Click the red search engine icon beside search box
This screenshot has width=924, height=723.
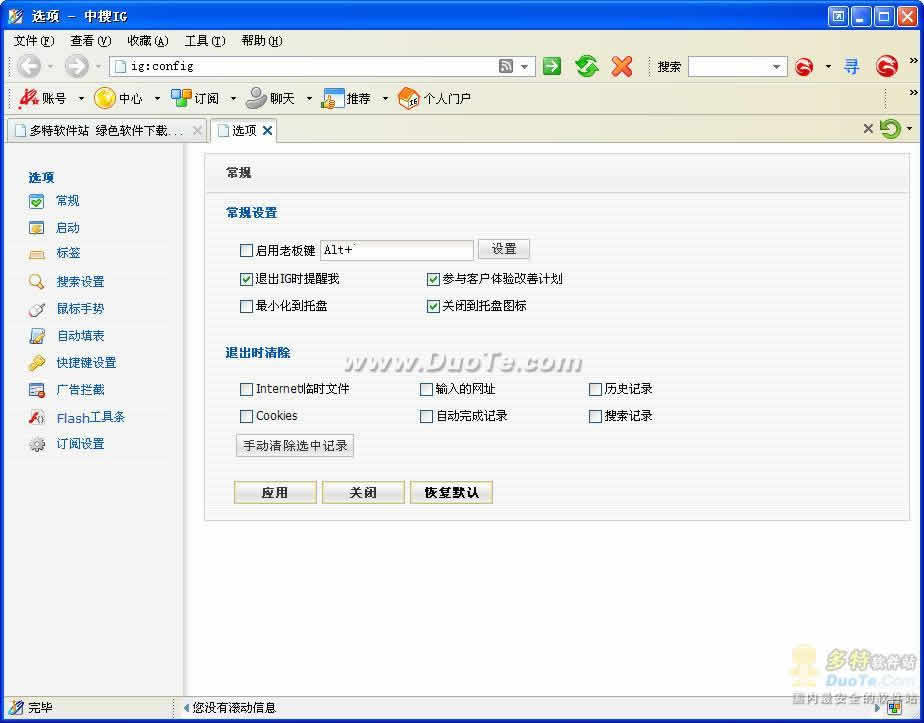(804, 67)
